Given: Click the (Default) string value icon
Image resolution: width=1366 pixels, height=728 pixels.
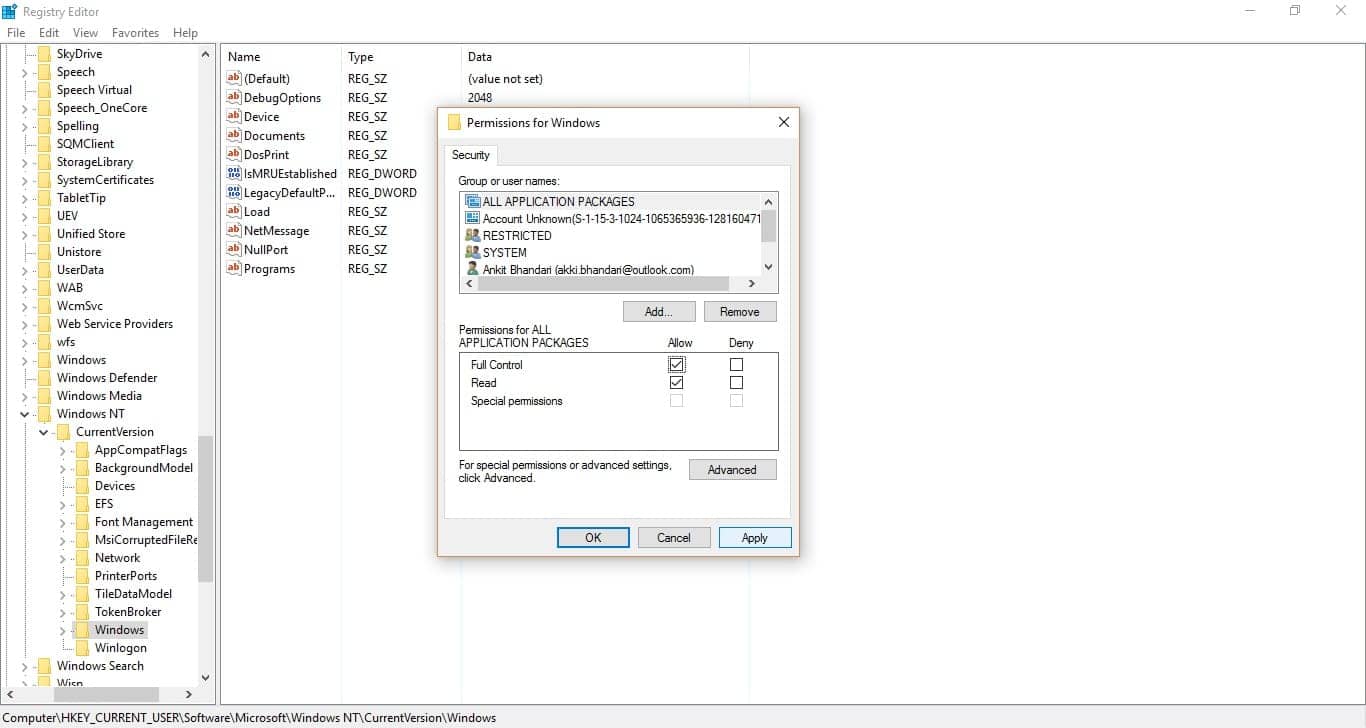Looking at the screenshot, I should (x=235, y=79).
